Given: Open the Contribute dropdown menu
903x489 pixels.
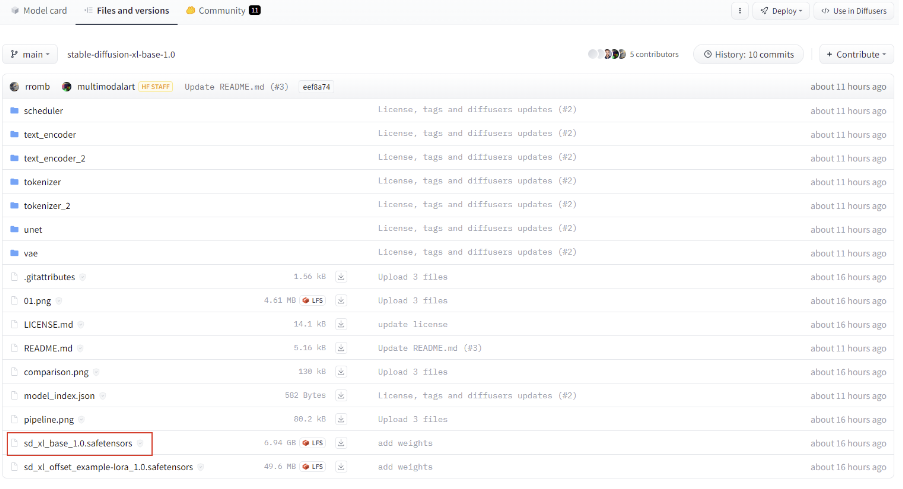Looking at the screenshot, I should click(856, 54).
